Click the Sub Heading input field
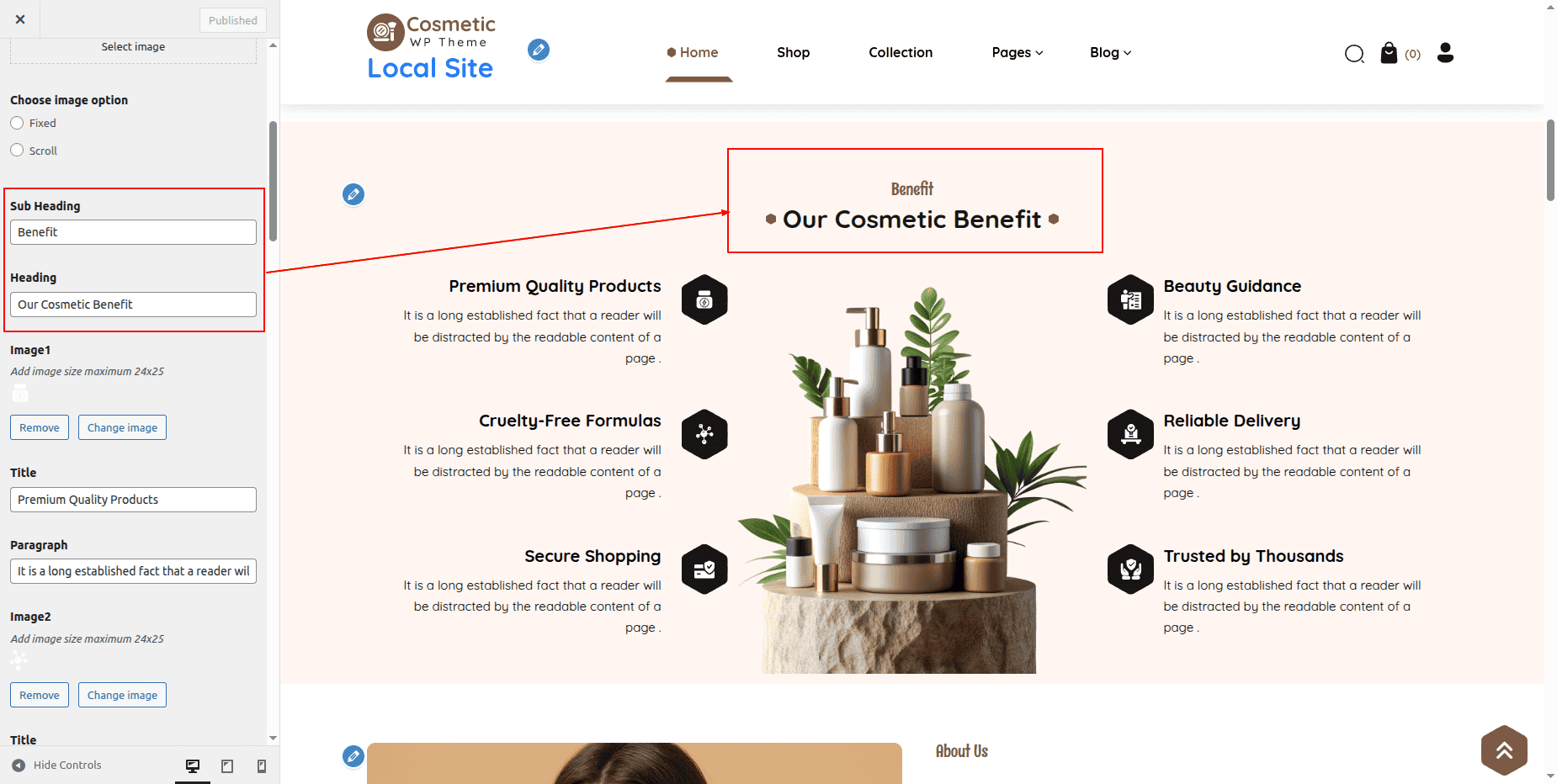This screenshot has height=784, width=1557. (133, 232)
